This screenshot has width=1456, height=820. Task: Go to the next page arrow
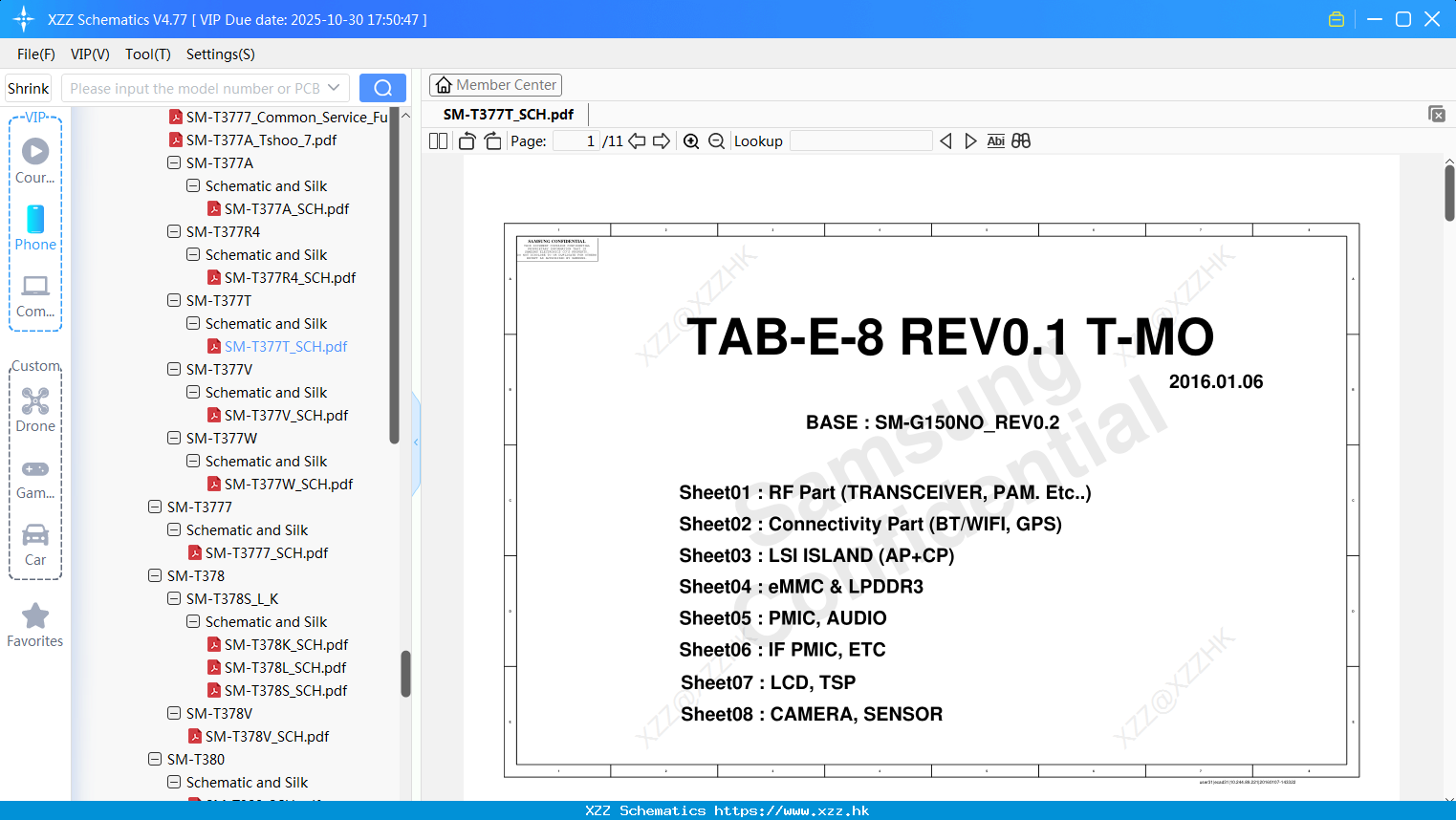pyautogui.click(x=662, y=140)
